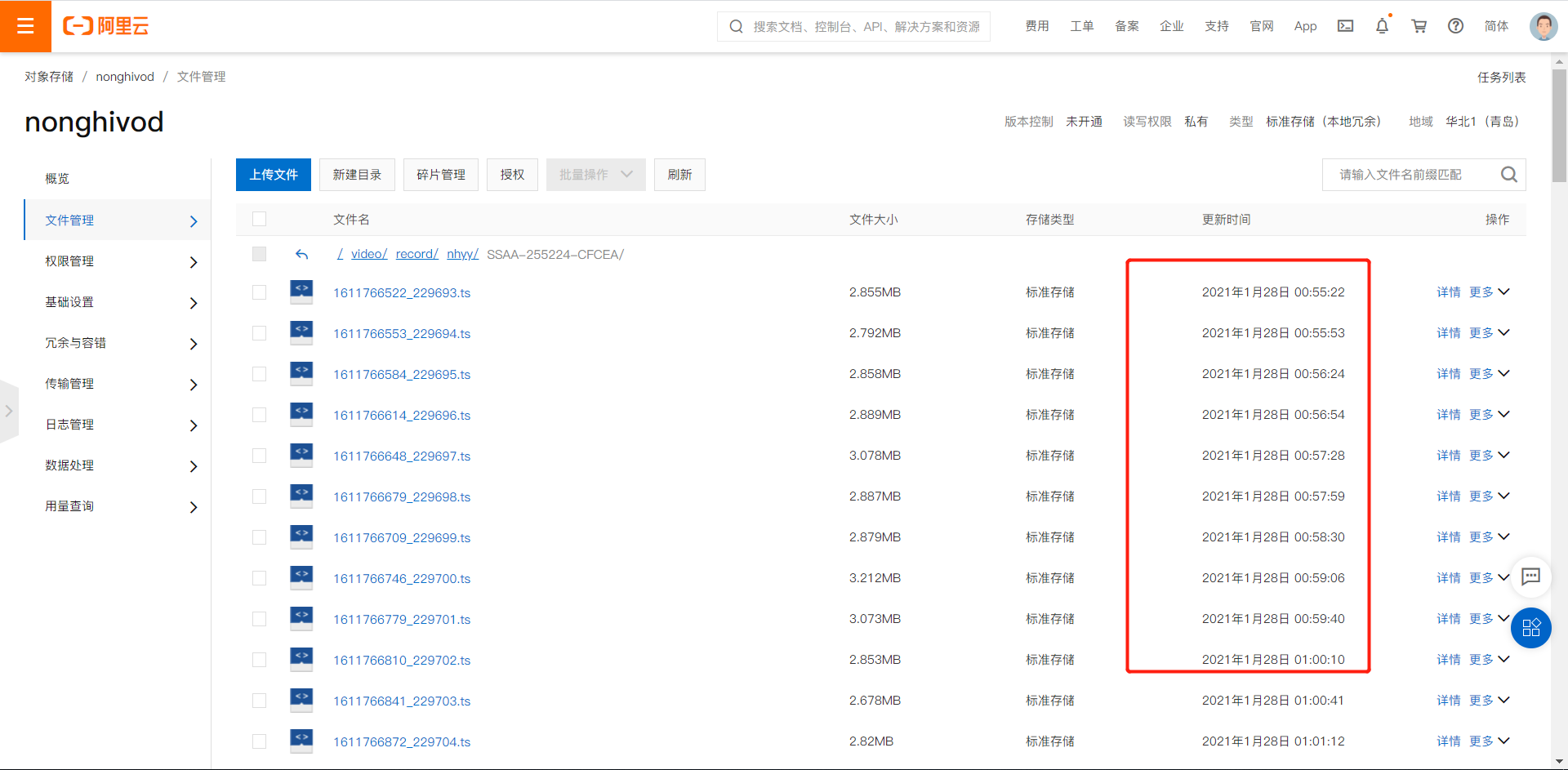Check the box for 1611766746_229700.ts

coord(259,578)
